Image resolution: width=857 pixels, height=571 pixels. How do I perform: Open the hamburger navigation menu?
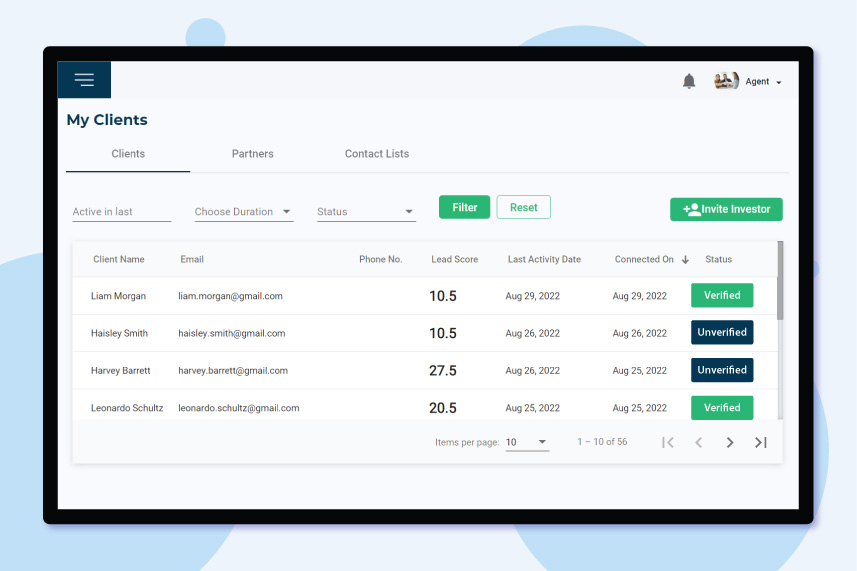click(x=84, y=80)
